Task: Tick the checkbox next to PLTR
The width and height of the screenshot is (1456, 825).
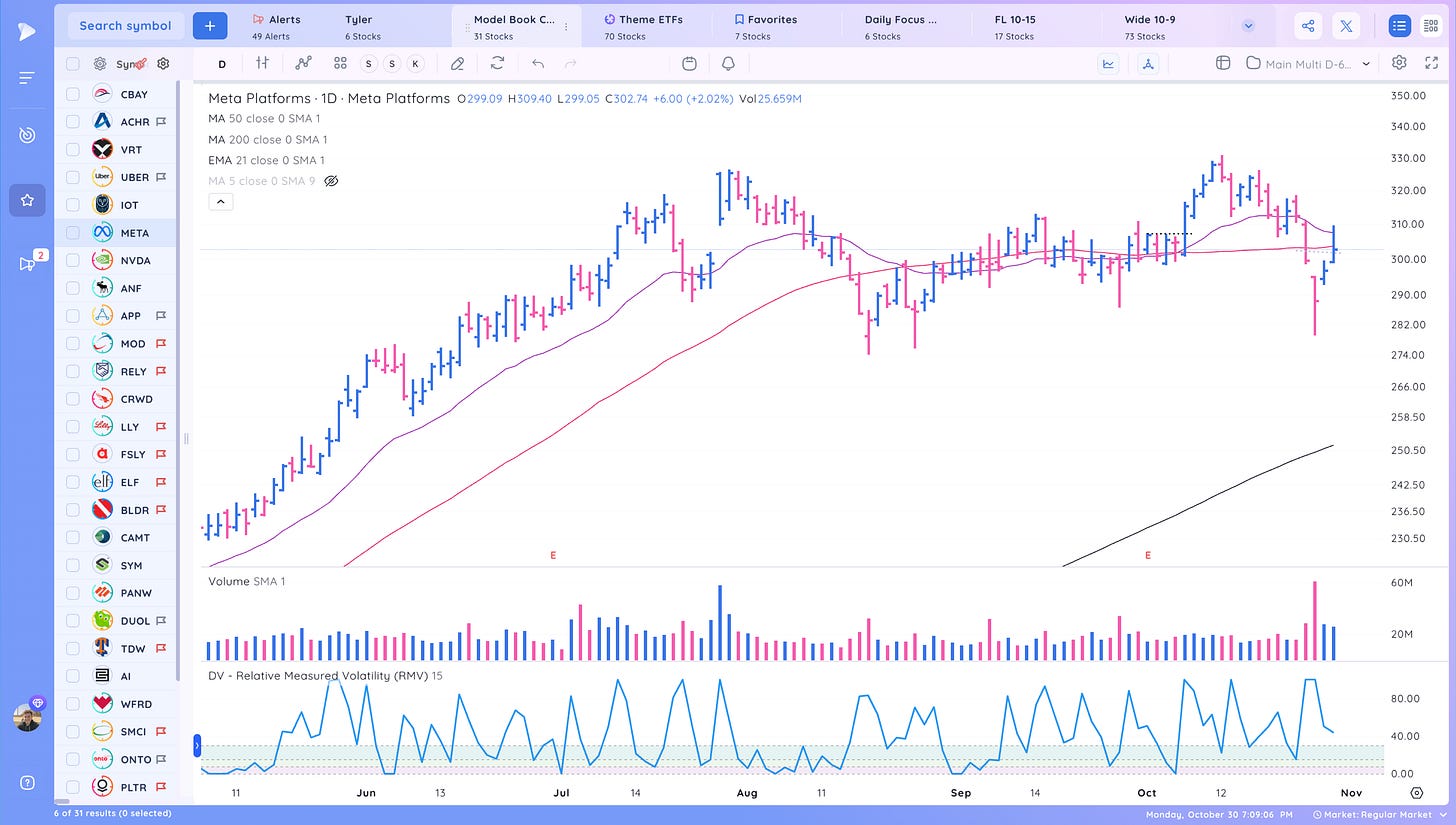Action: point(72,787)
